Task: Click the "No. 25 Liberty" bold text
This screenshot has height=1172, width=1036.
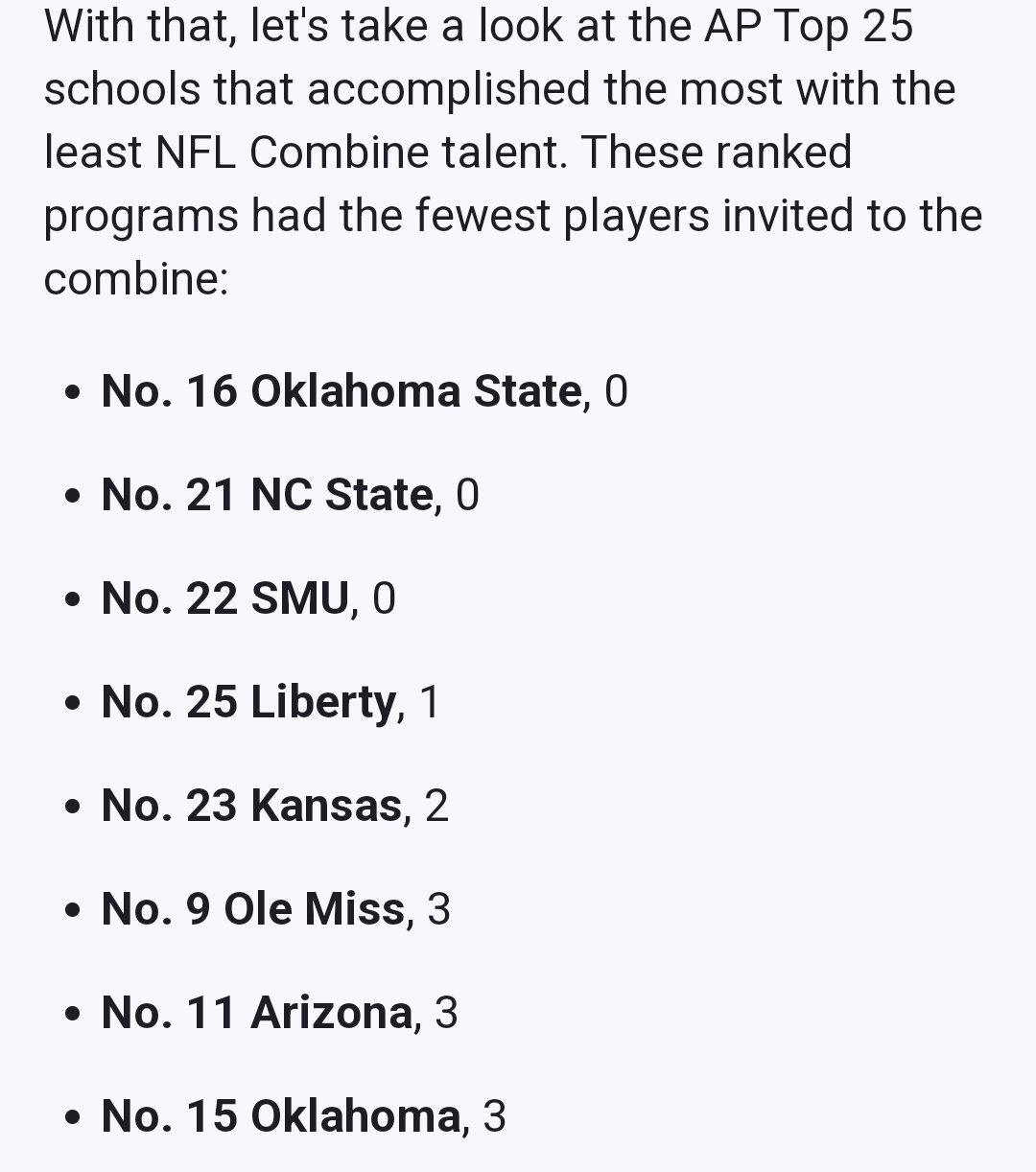Action: 247,702
